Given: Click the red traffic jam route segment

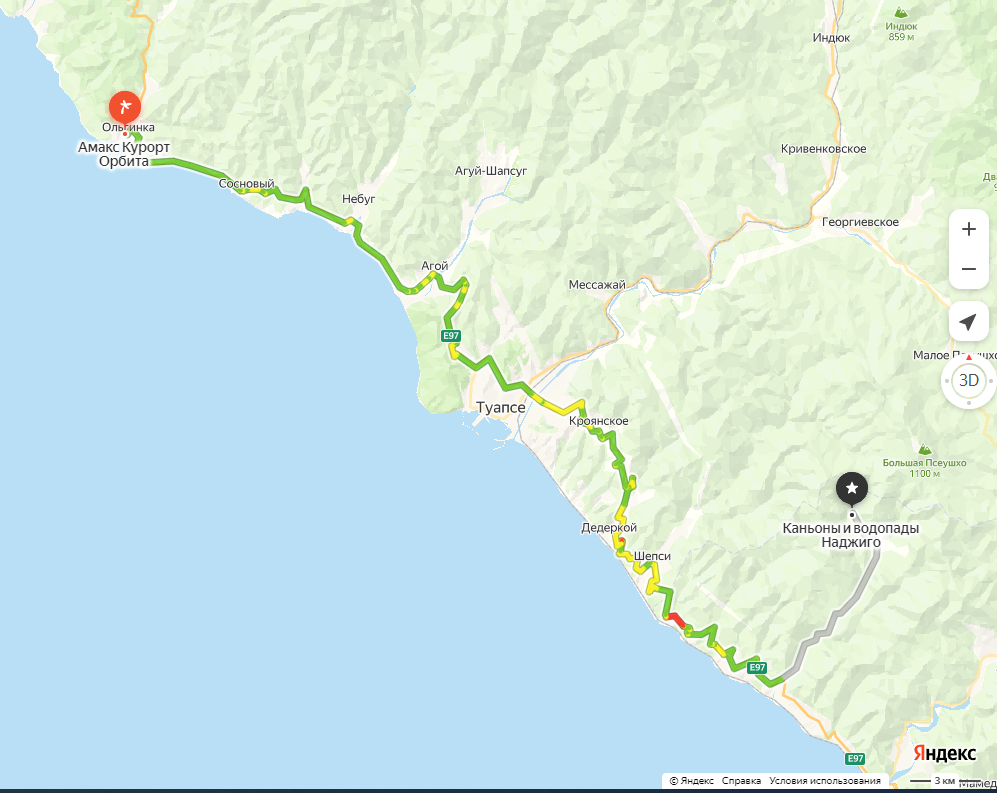Looking at the screenshot, I should point(676,620).
